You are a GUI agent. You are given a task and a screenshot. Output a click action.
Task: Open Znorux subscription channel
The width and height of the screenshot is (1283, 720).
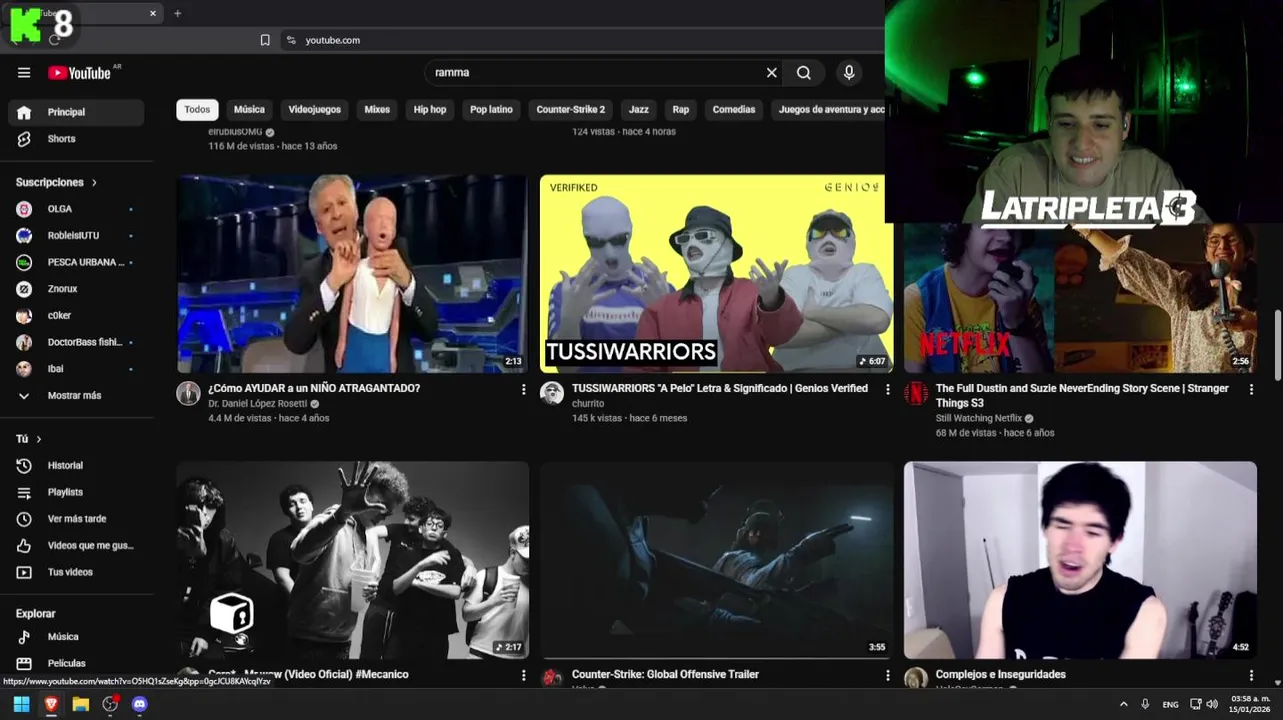tap(76, 289)
